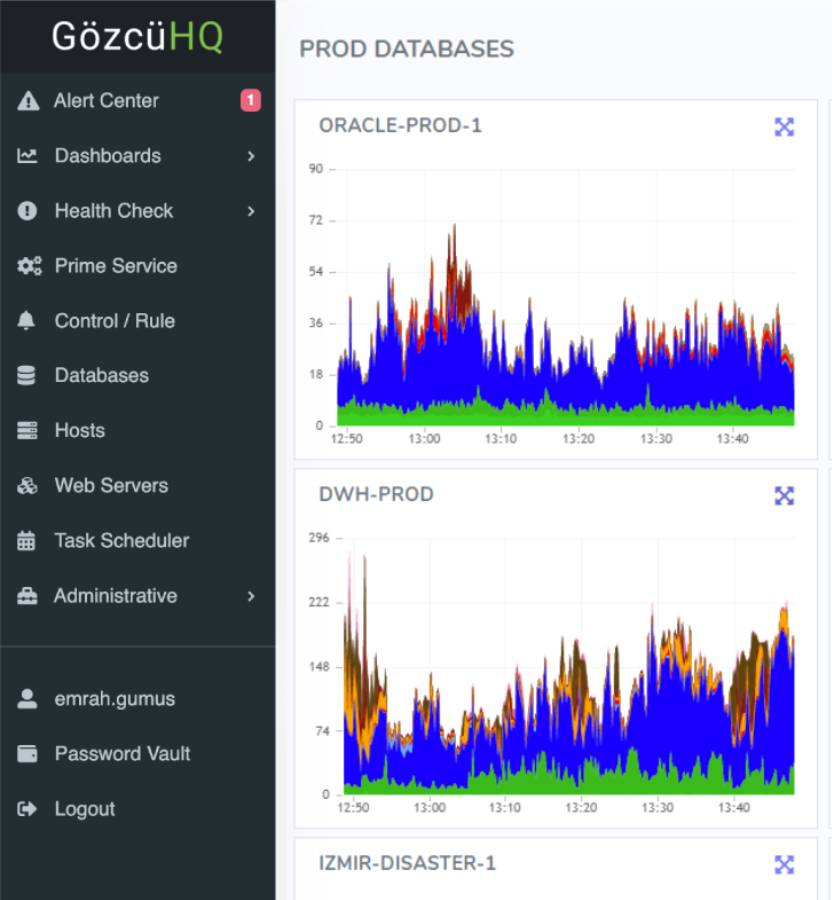The image size is (832, 900).
Task: Click the Password Vault wallet icon
Action: (27, 754)
